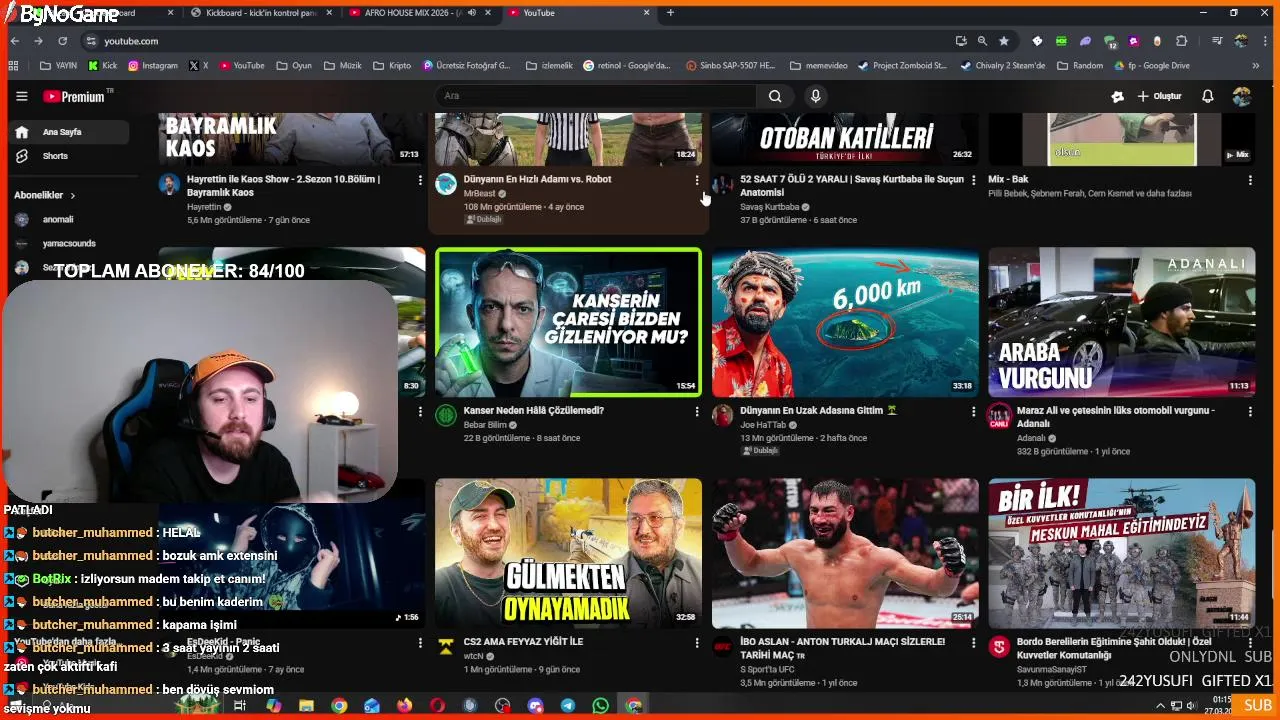The width and height of the screenshot is (1280, 720).
Task: Open the Kick bookmark
Action: 103,66
